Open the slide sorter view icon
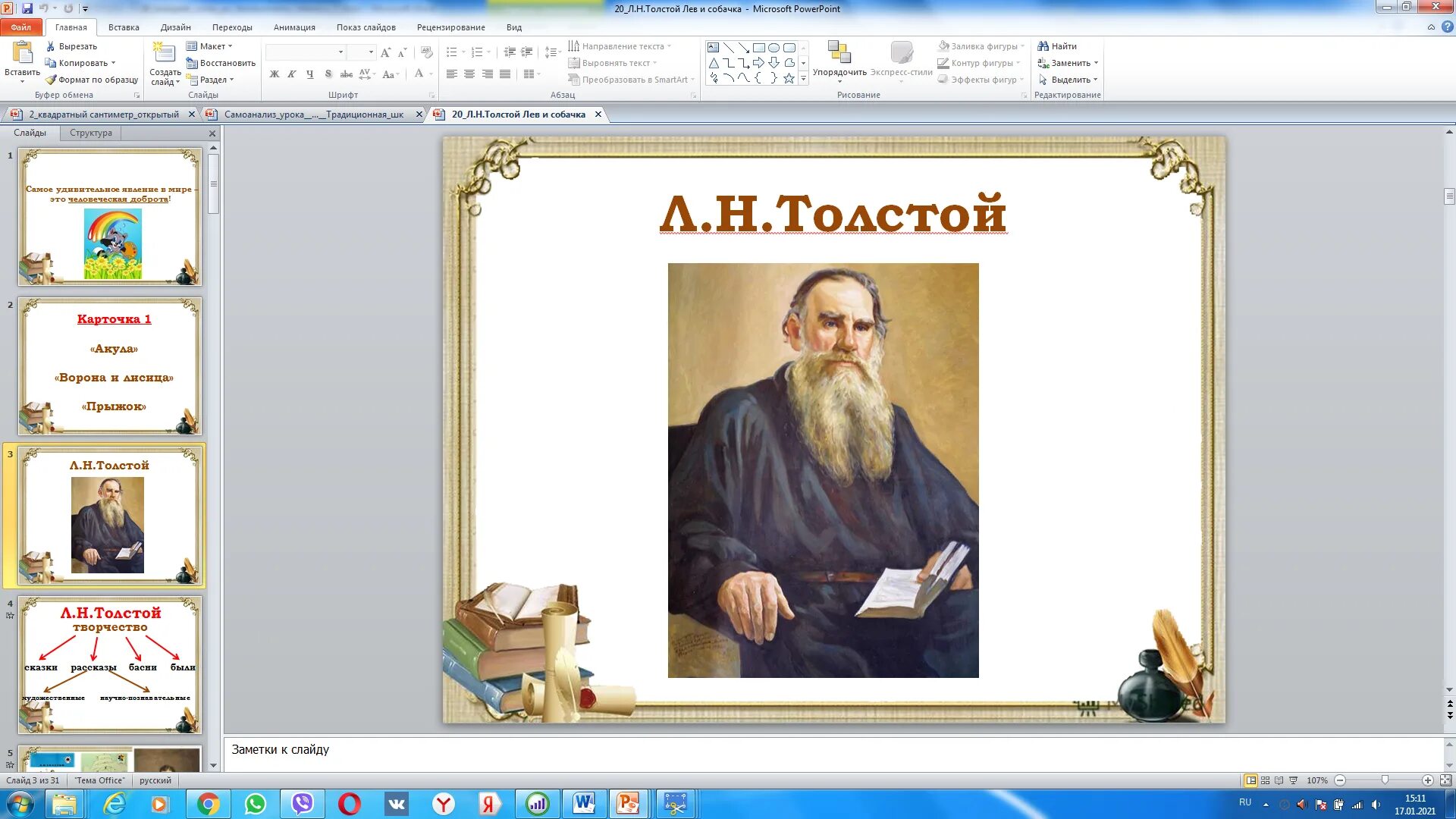 [x=1265, y=780]
